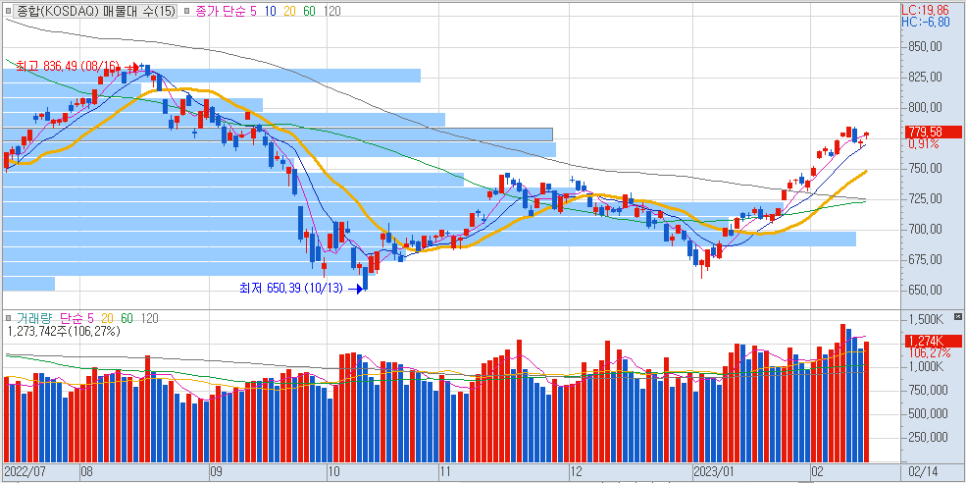Screen dimensions: 966x483
Task: Click the red 779.58 current price tag
Action: (924, 132)
